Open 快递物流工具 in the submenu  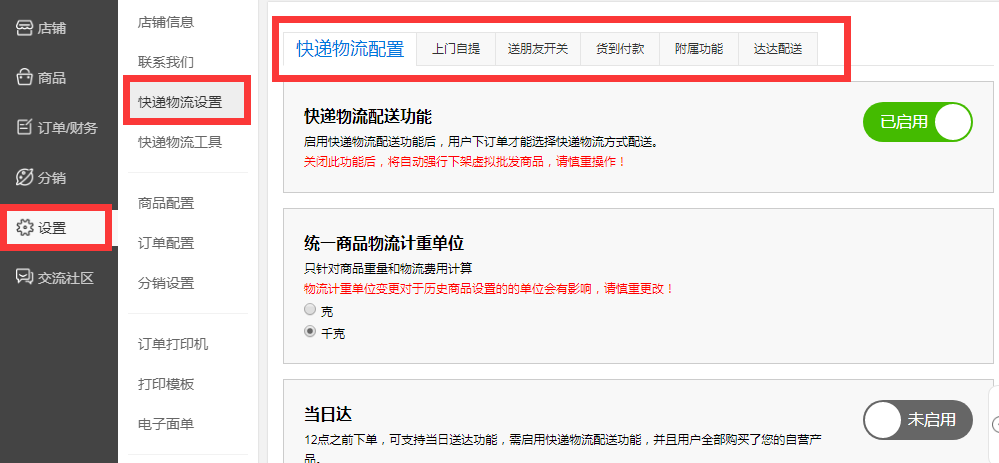[180, 142]
